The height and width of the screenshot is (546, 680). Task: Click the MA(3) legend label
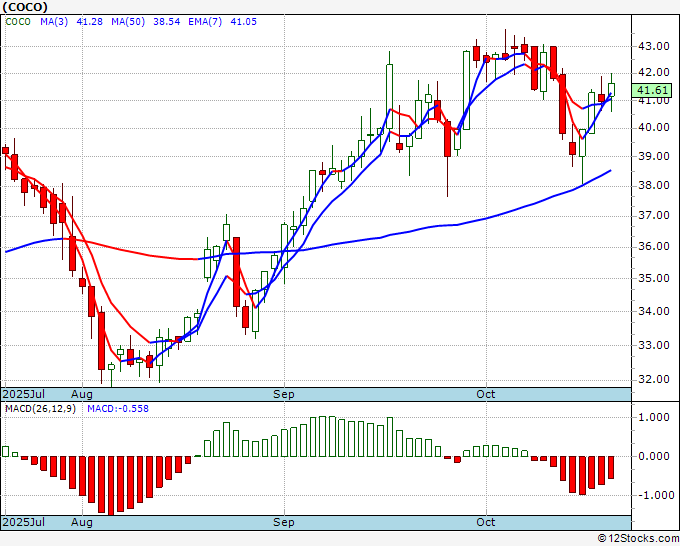(x=54, y=22)
